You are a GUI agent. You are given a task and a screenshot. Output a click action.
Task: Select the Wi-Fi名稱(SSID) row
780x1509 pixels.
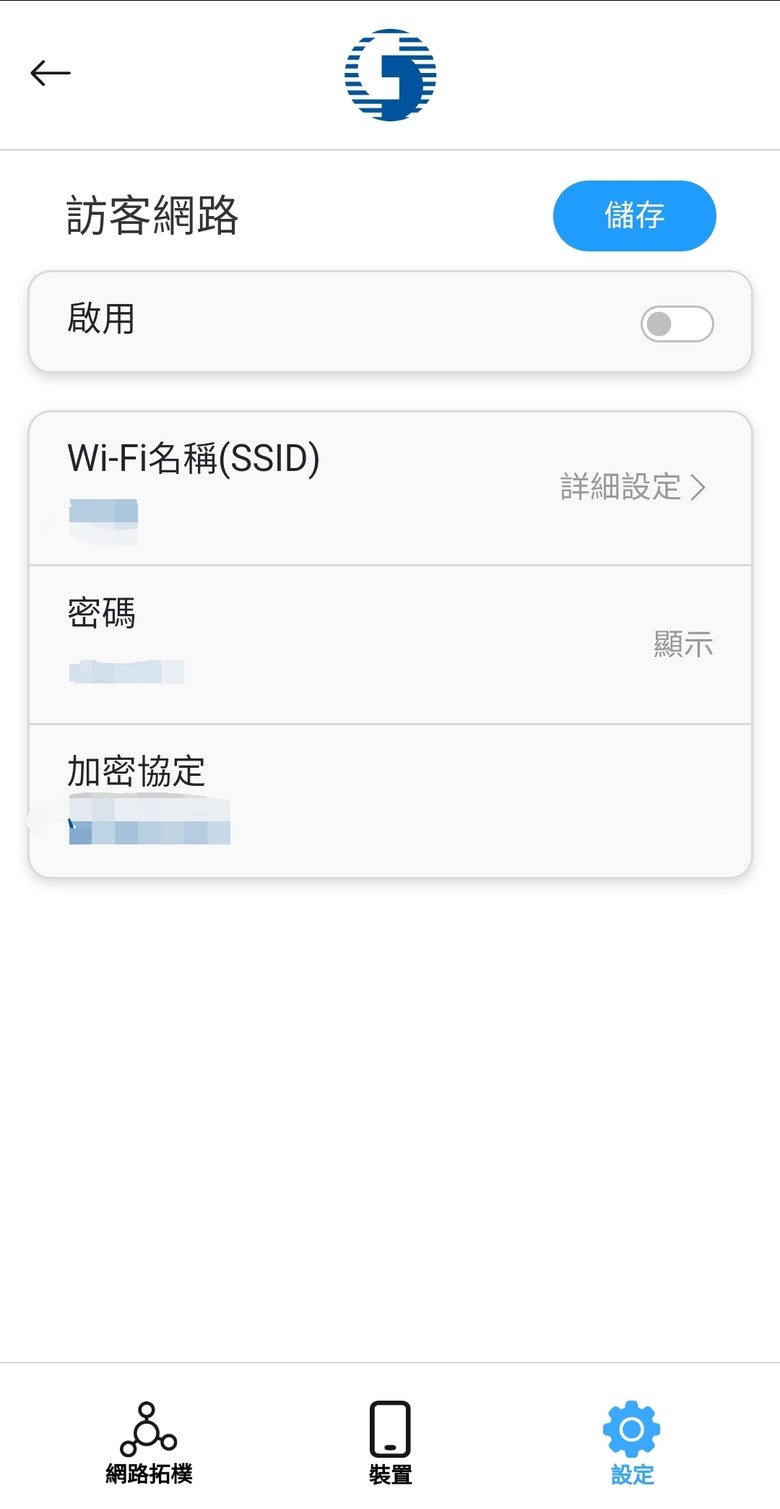tap(390, 488)
